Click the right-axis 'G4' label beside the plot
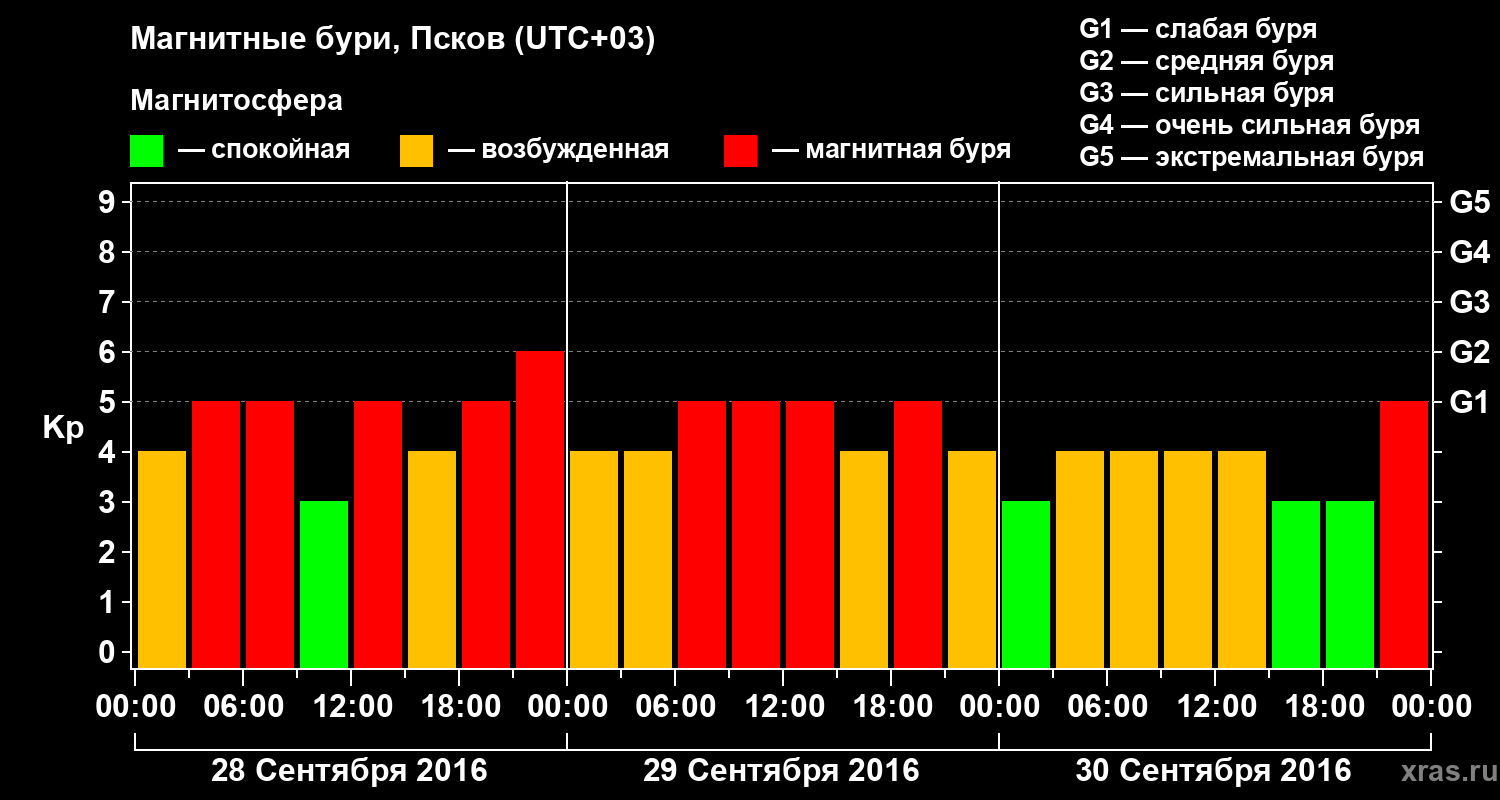 1470,252
